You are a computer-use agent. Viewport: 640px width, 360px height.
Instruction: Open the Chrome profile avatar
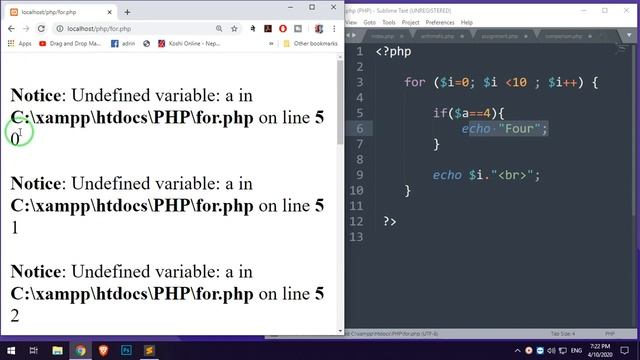319,29
